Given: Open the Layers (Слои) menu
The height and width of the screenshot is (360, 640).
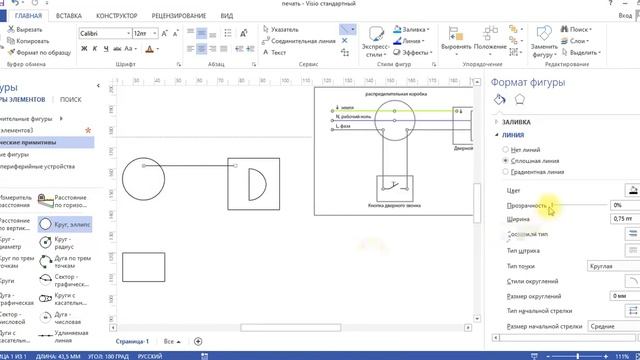Looking at the screenshot, I should click(x=574, y=41).
